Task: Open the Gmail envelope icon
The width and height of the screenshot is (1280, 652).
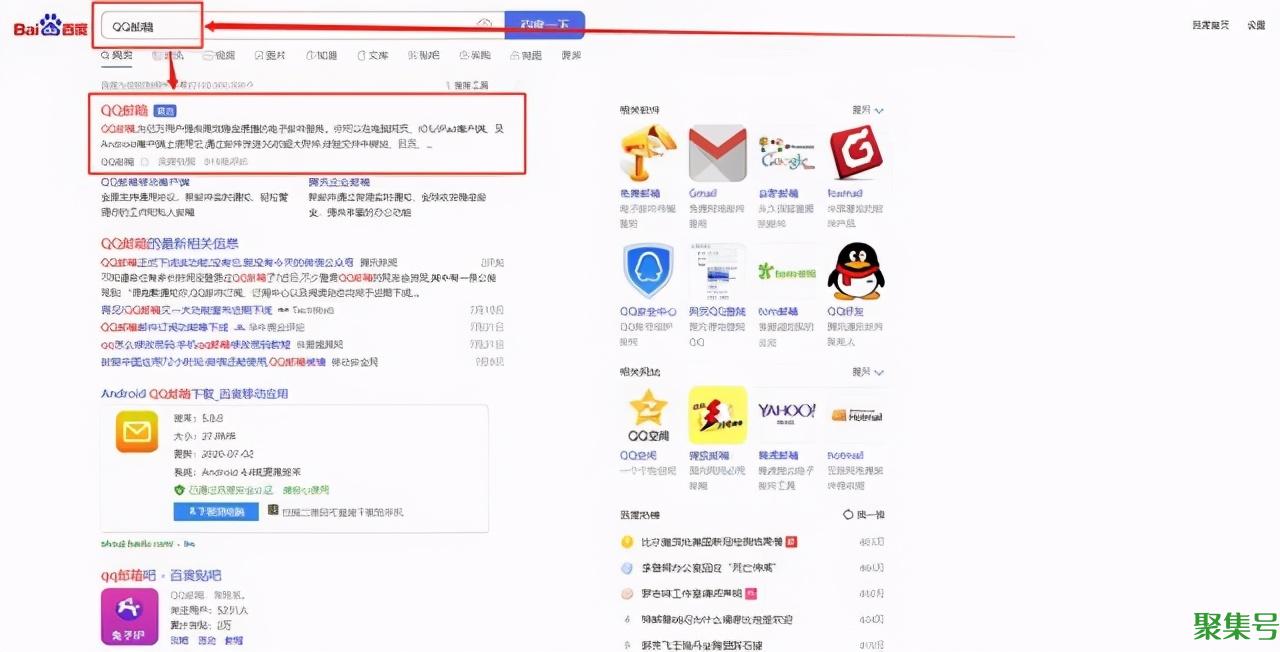Action: pyautogui.click(x=717, y=153)
